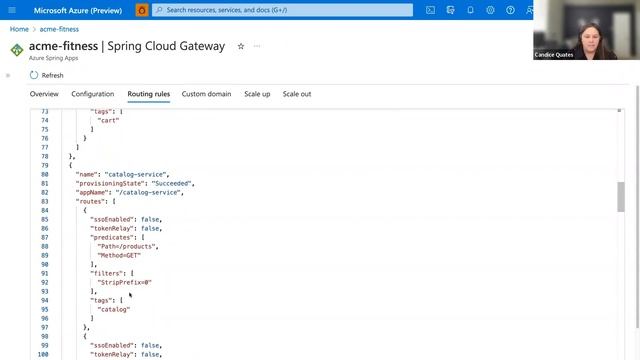The width and height of the screenshot is (640, 360).
Task: Click the "filters" key
Action: coord(107,273)
